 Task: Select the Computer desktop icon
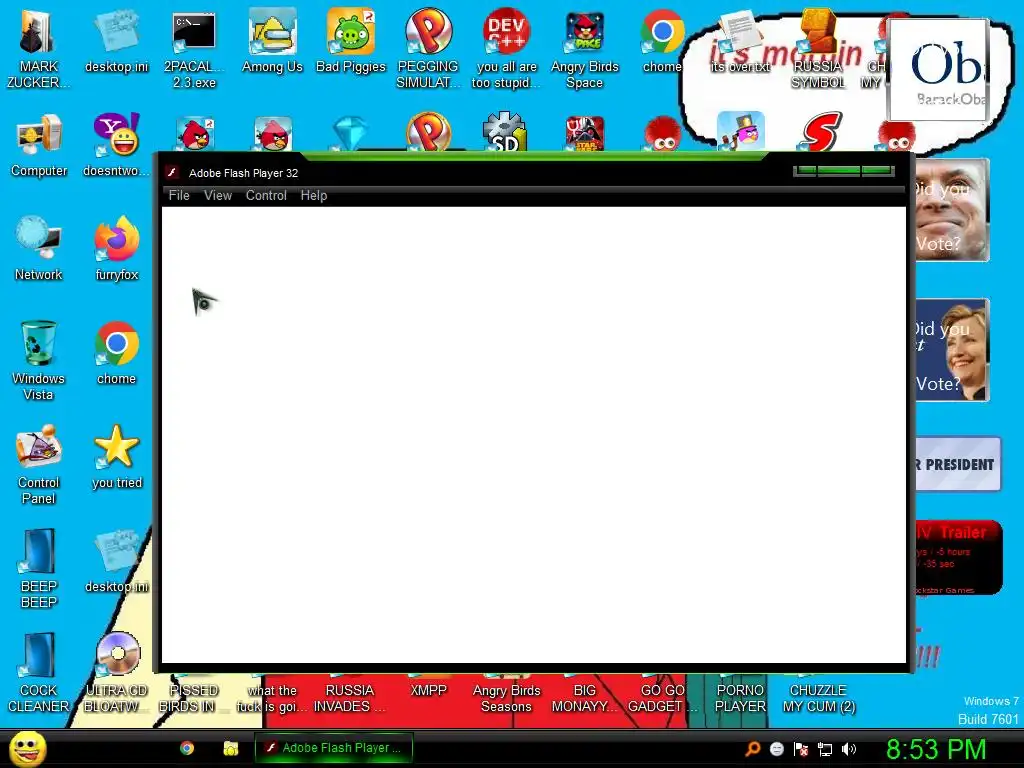click(x=39, y=145)
